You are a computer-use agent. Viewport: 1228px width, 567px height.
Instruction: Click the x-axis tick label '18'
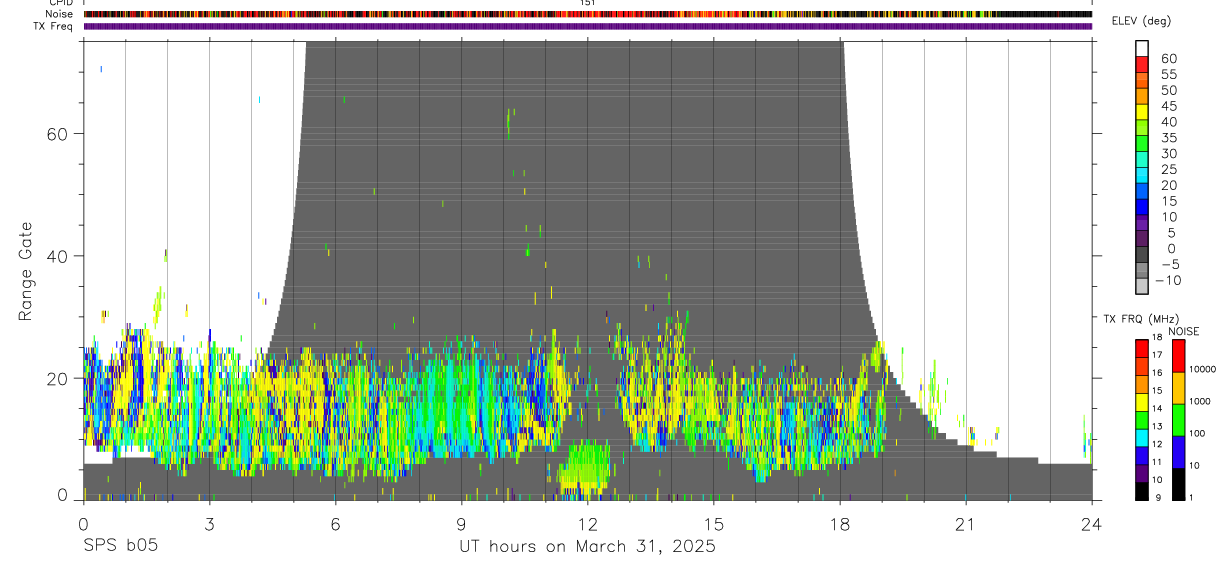click(839, 524)
